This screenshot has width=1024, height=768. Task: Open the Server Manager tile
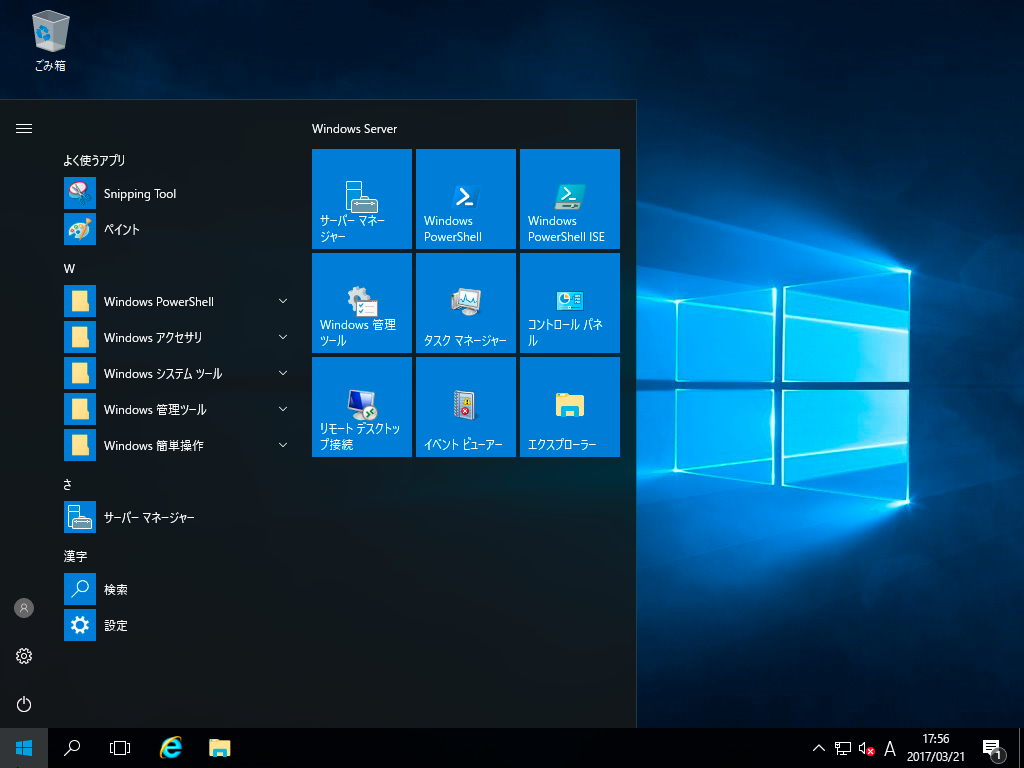tap(362, 199)
